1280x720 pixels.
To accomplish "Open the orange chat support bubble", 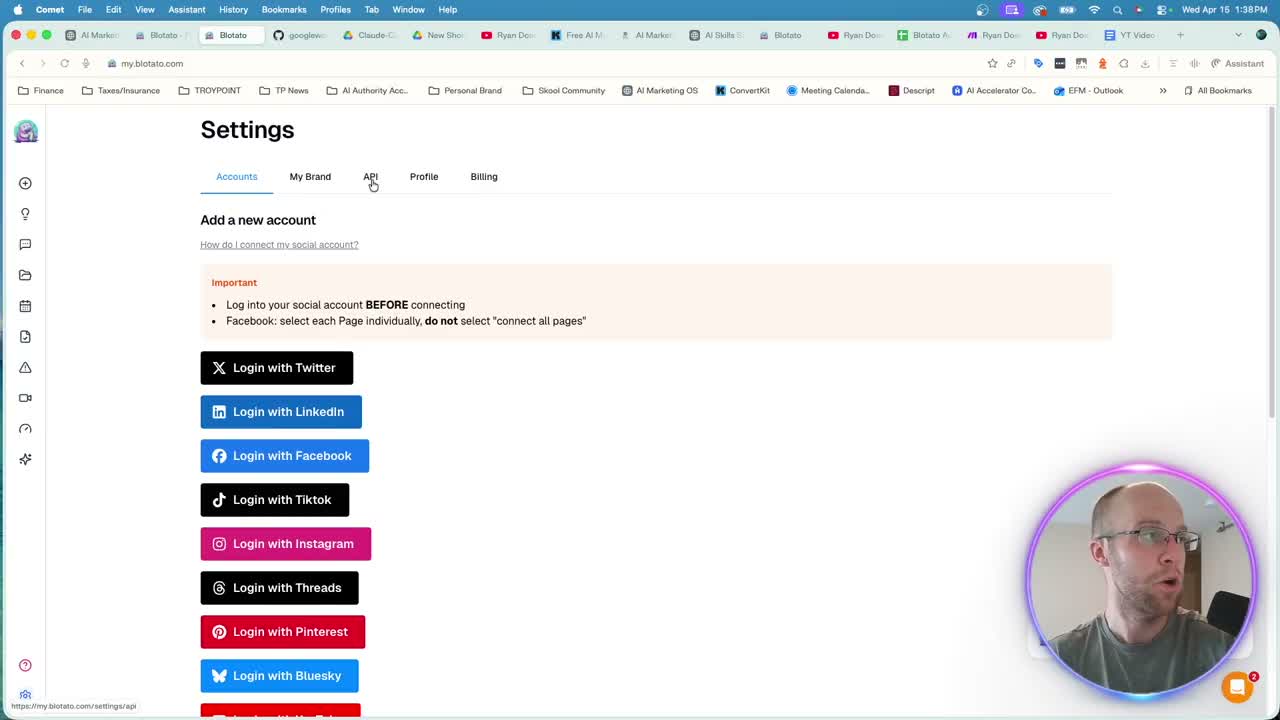I will pos(1238,687).
